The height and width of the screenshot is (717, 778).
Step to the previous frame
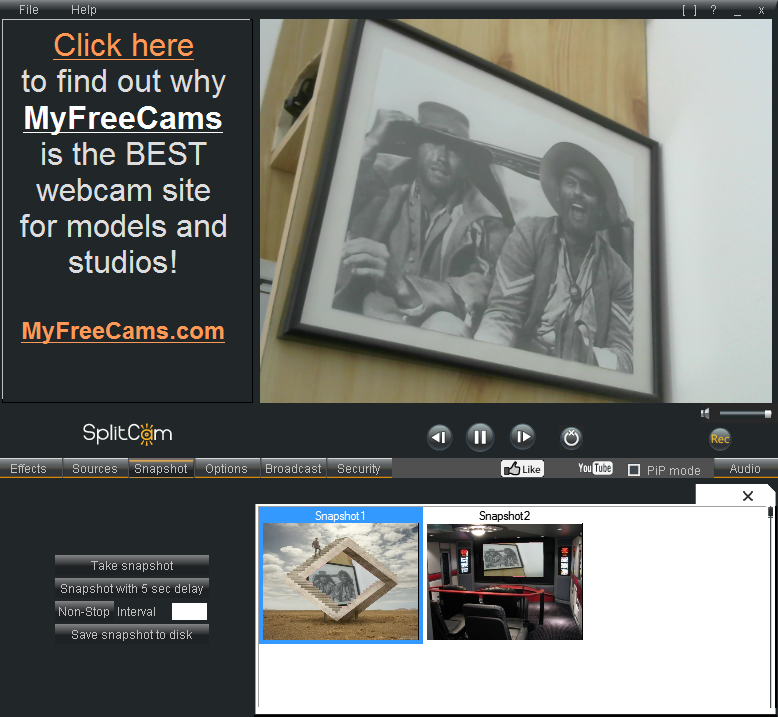[439, 437]
